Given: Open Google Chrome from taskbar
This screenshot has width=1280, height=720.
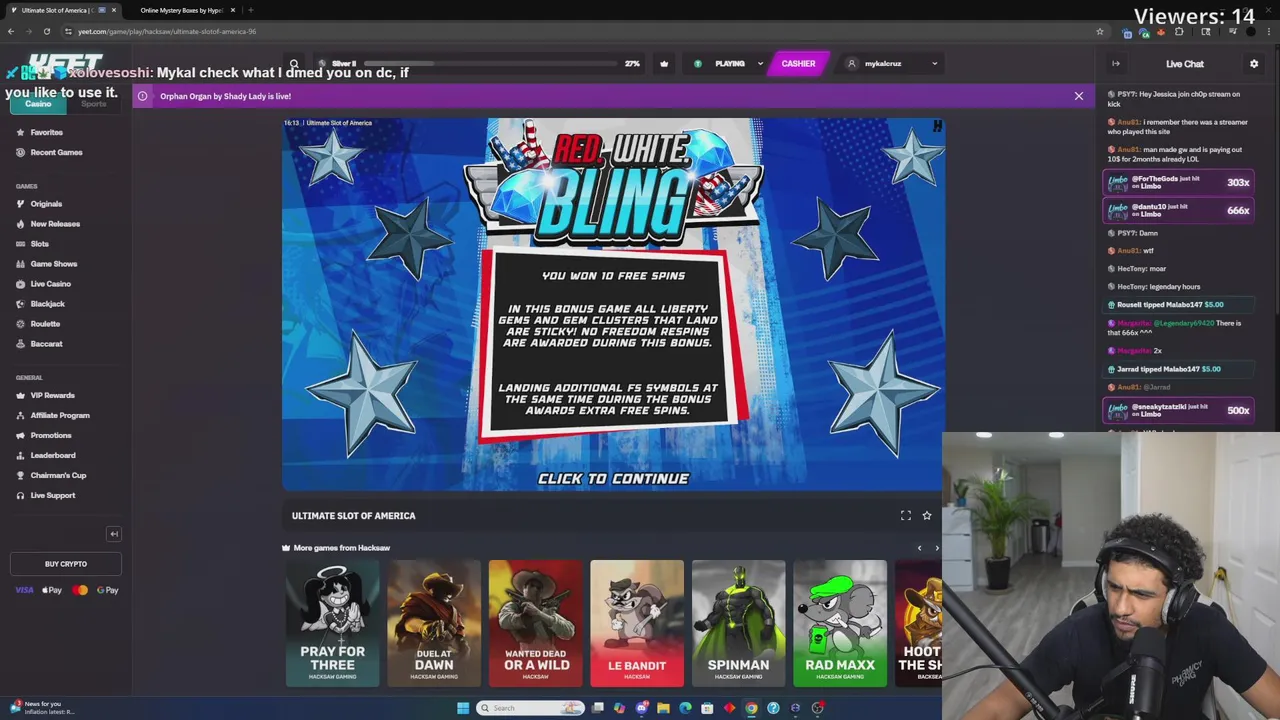Looking at the screenshot, I should click(751, 708).
